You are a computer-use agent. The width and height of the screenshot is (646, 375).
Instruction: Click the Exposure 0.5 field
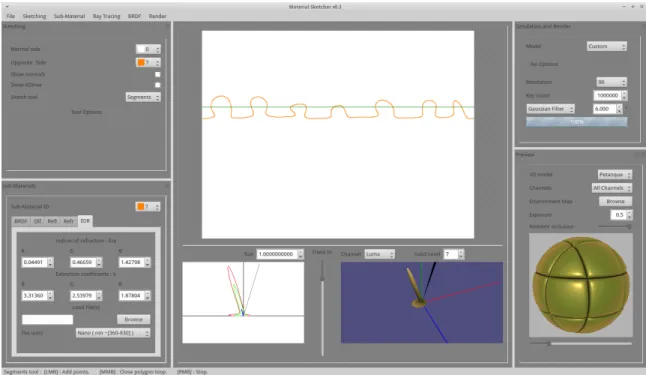click(x=618, y=215)
